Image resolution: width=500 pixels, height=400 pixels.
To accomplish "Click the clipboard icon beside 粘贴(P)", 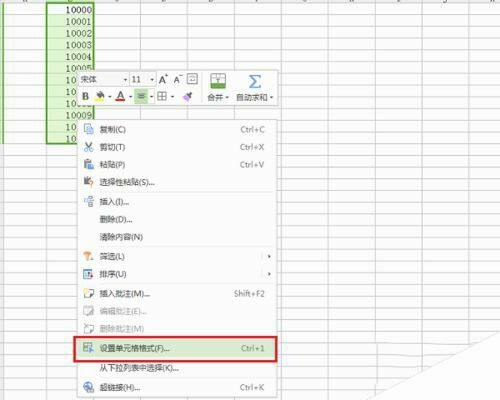I will pyautogui.click(x=89, y=164).
